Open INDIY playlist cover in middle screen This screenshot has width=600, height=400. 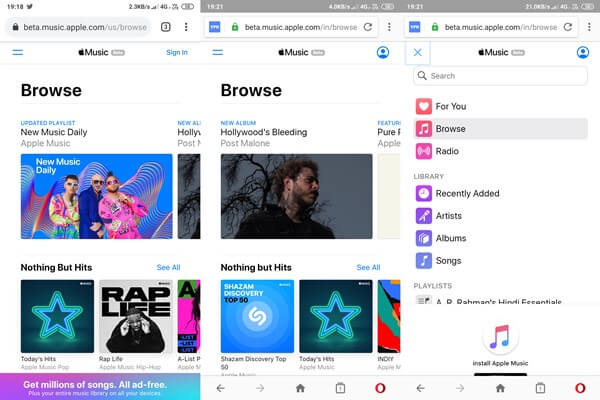tap(389, 316)
